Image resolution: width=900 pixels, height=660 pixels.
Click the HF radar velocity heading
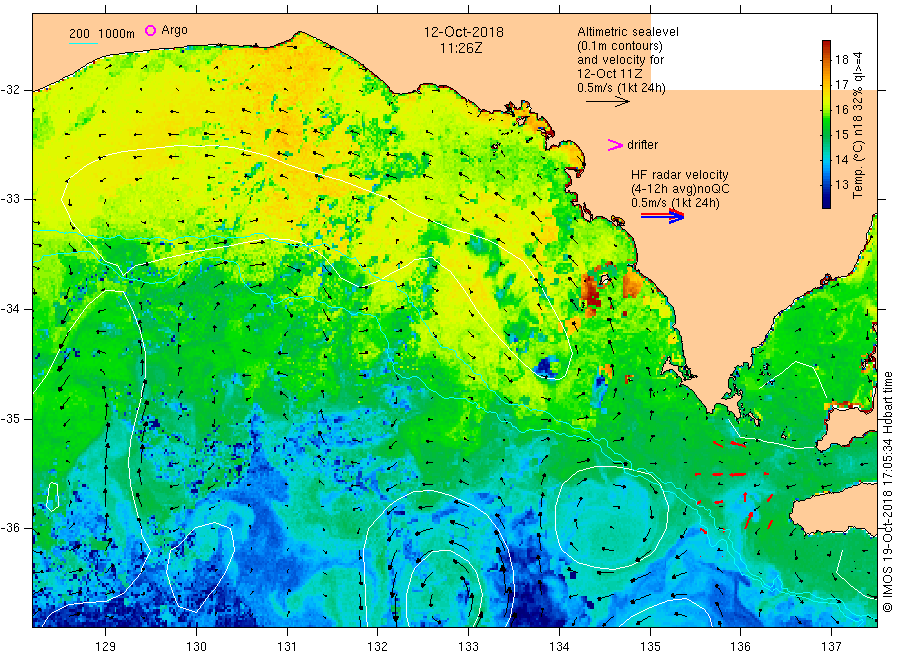click(680, 174)
